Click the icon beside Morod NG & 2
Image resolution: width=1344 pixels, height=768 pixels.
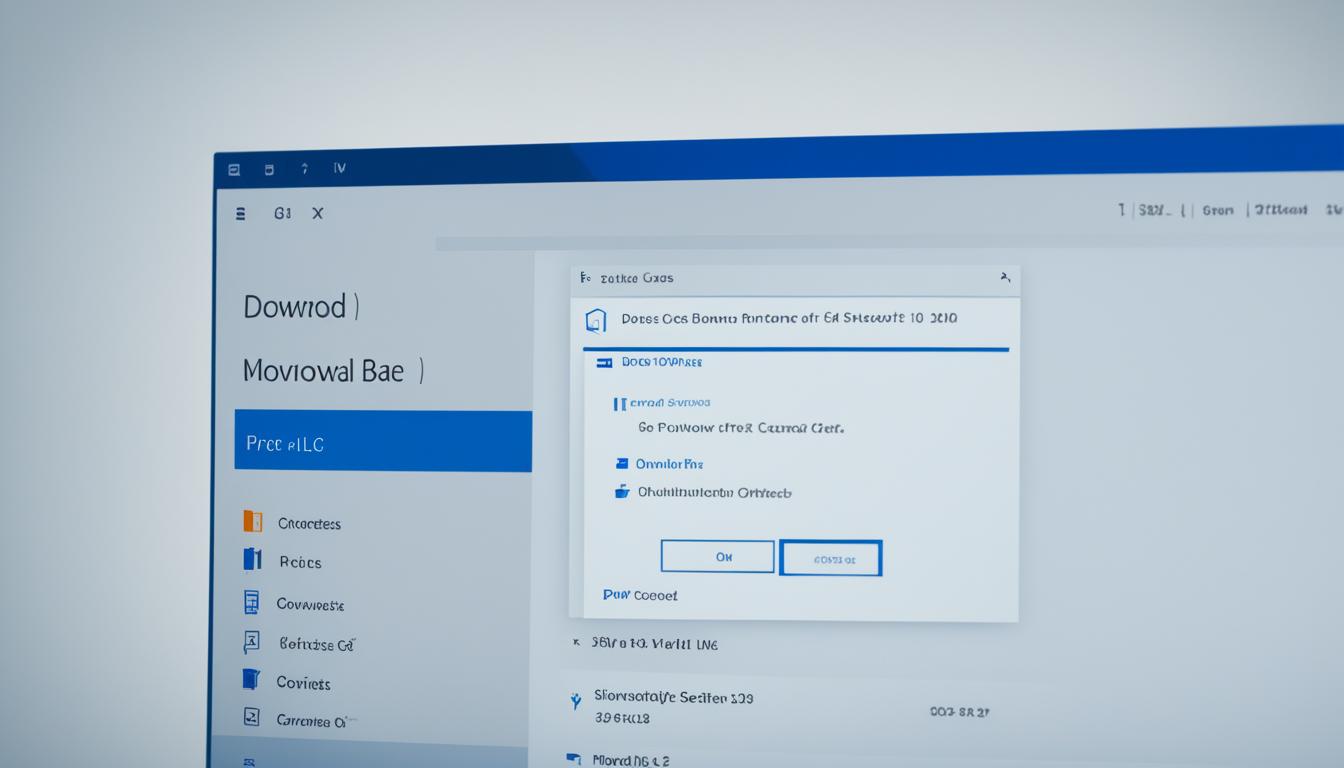point(574,759)
